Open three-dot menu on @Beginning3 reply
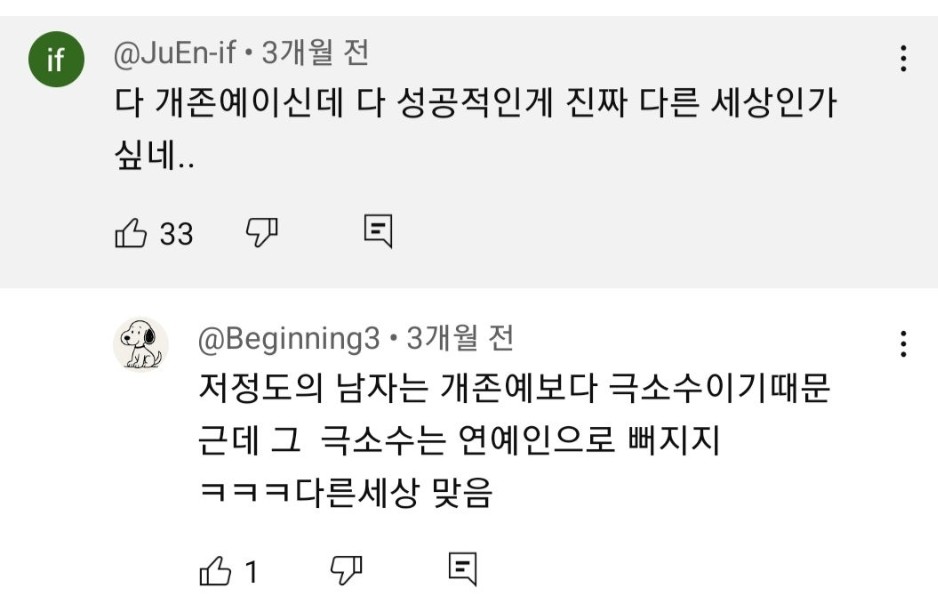938x603 pixels. click(x=903, y=343)
